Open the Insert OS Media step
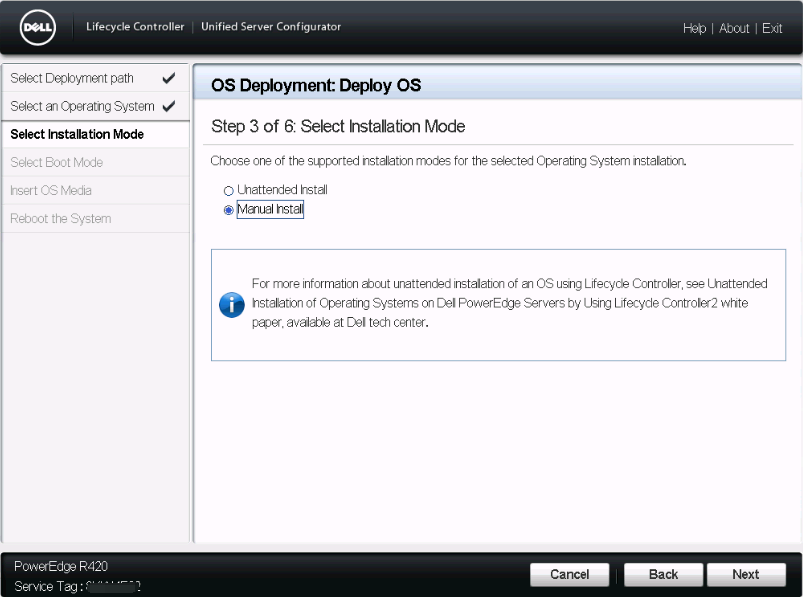This screenshot has height=597, width=803. point(51,190)
